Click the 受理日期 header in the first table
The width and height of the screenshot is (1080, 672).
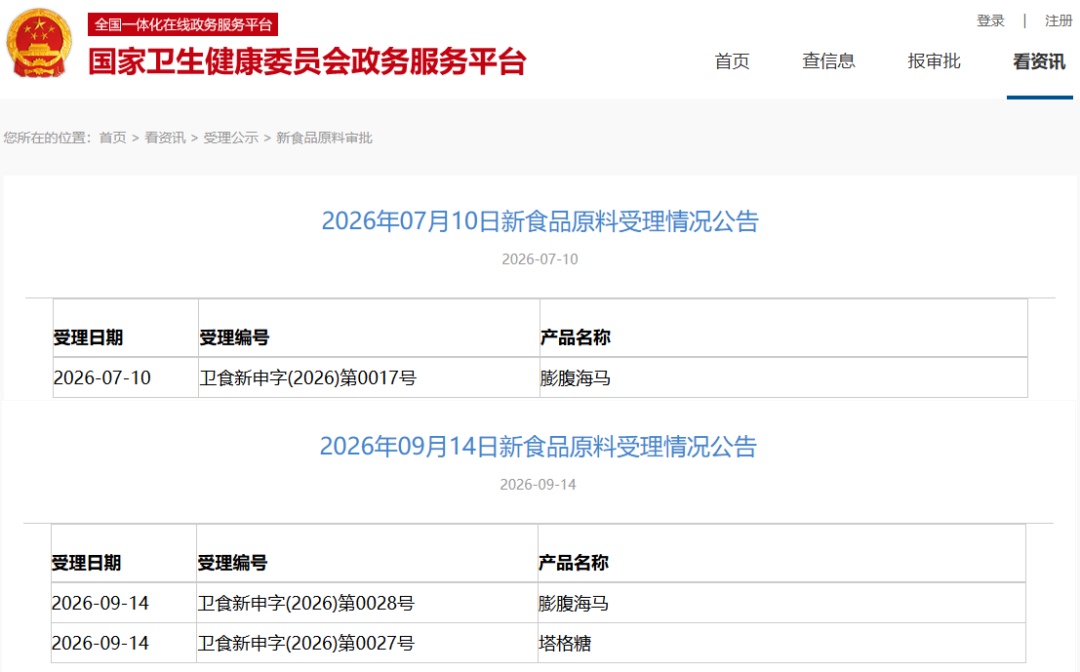(88, 337)
